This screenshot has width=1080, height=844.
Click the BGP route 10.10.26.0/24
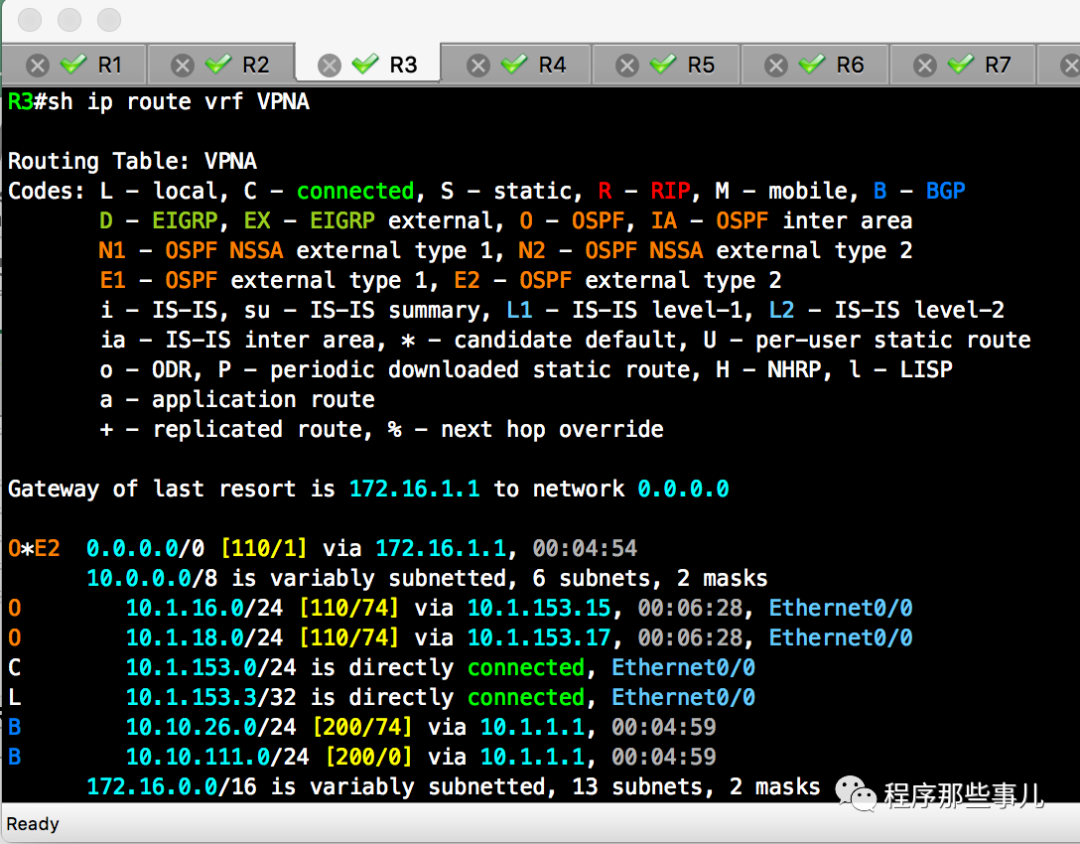pos(211,727)
